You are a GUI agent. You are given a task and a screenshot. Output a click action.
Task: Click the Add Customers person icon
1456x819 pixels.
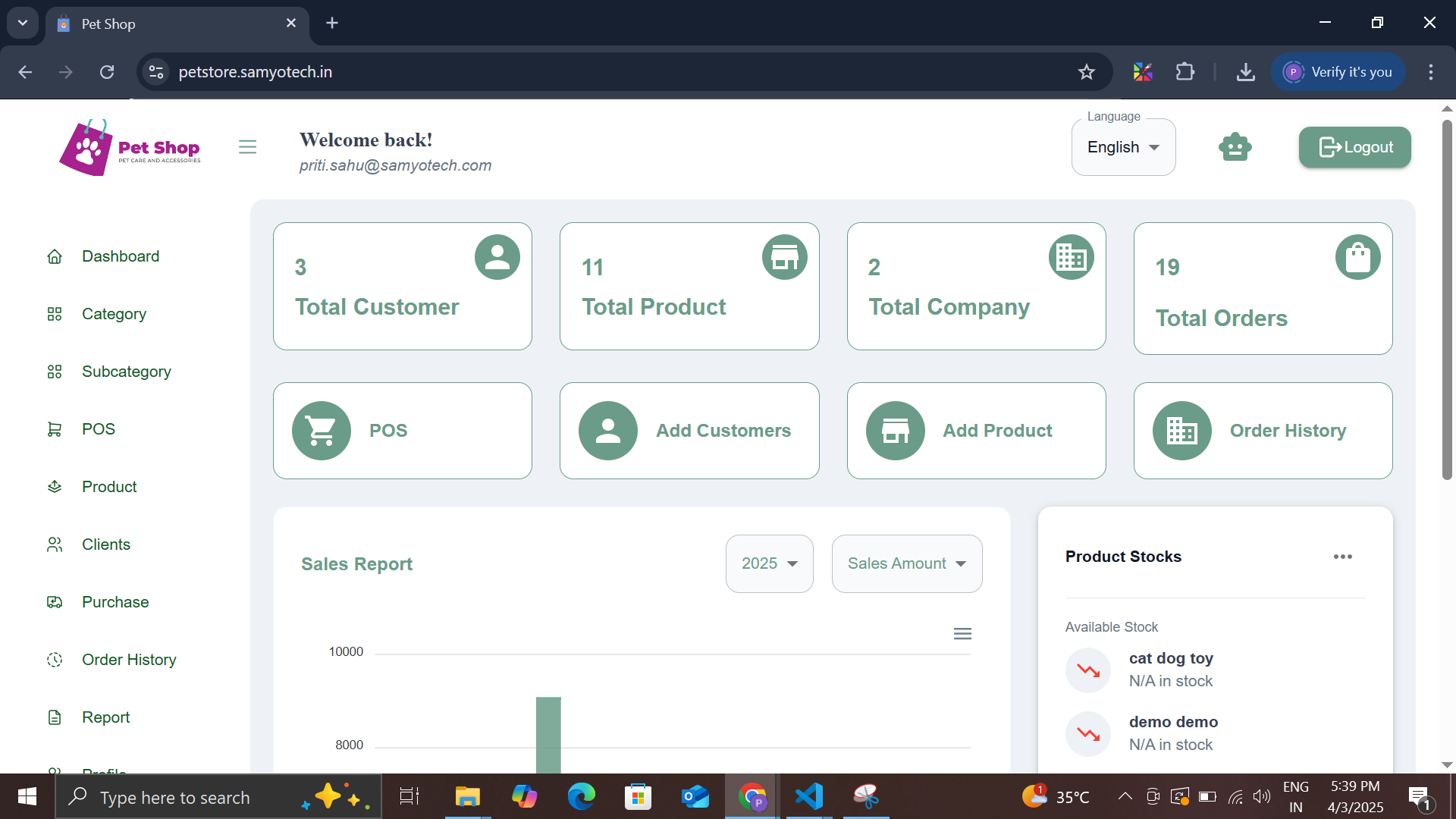tap(607, 431)
